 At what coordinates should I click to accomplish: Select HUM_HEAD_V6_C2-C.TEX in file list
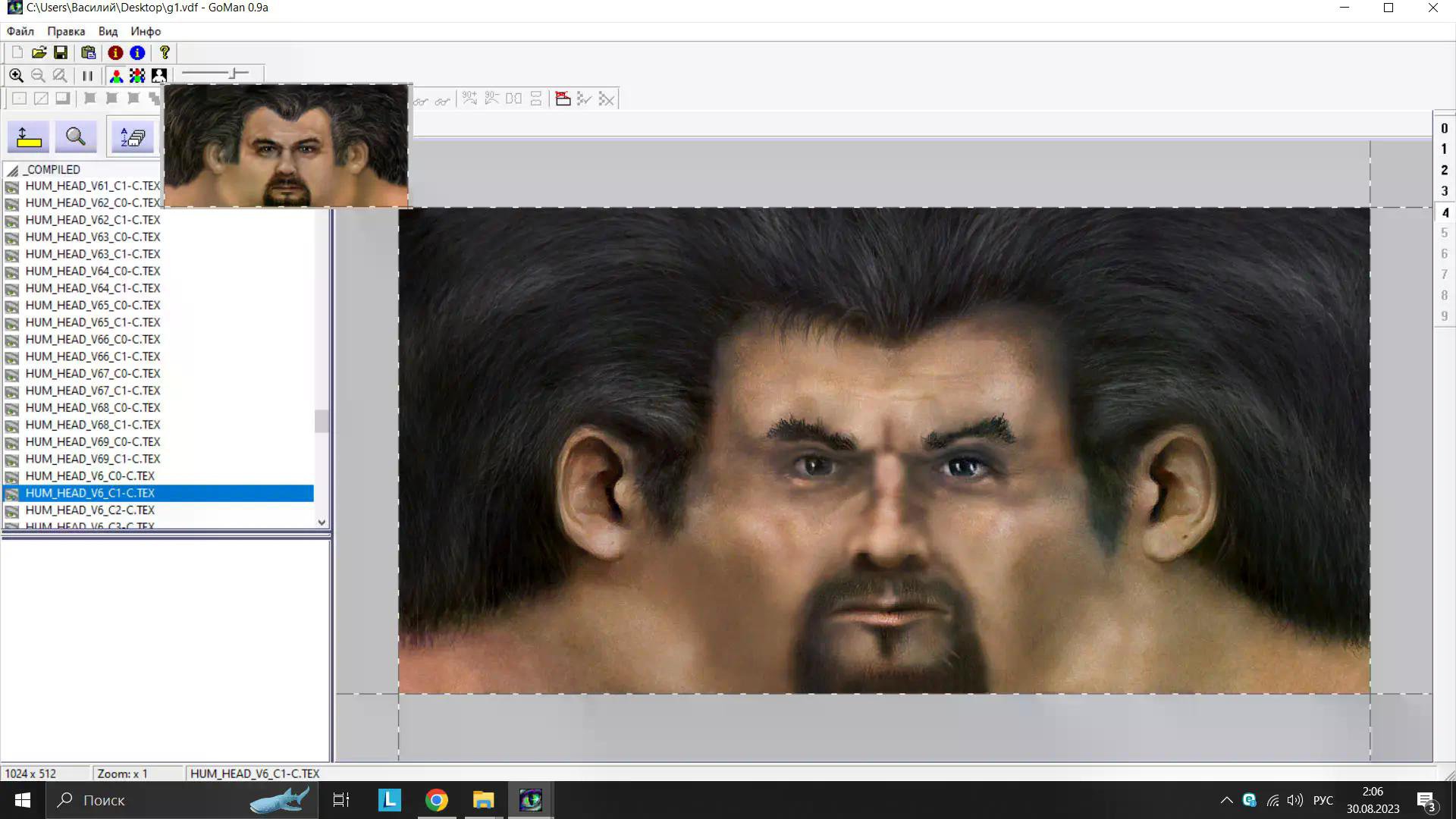89,510
